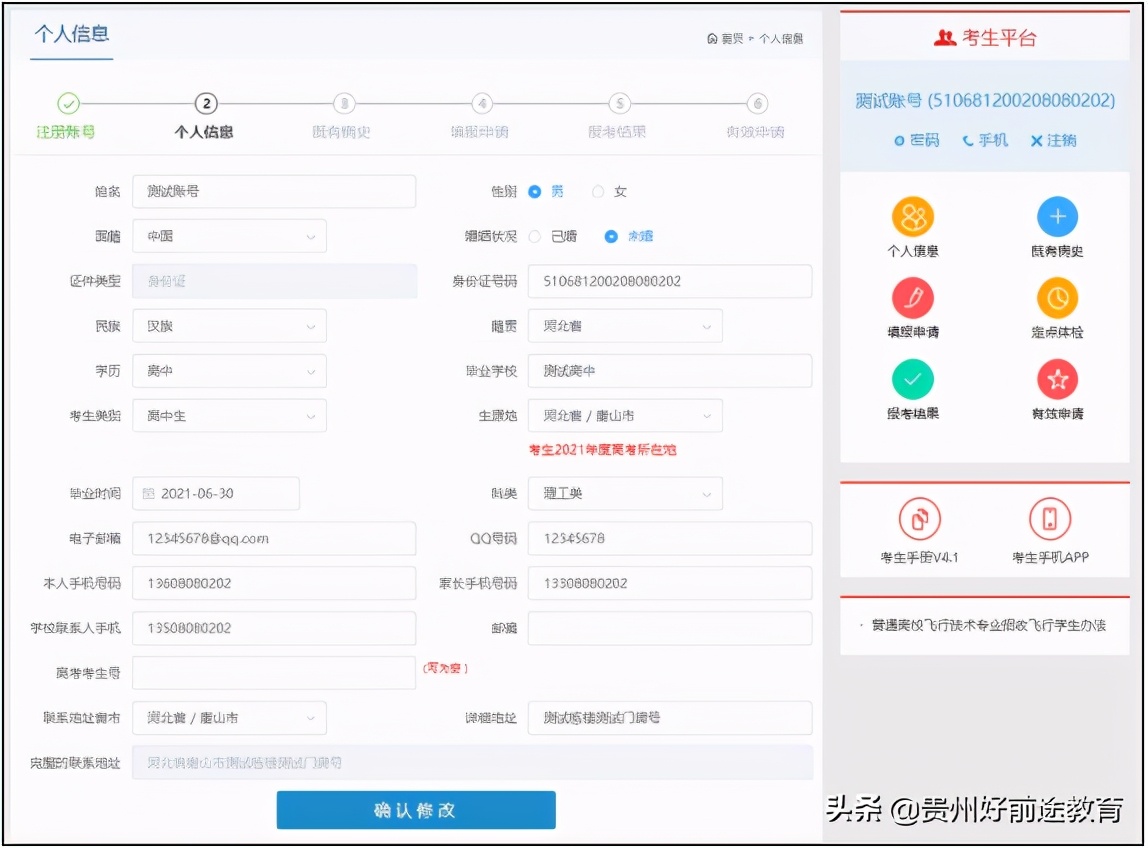
Task: Open the 民族 ethnicity dropdown
Action: tap(229, 326)
